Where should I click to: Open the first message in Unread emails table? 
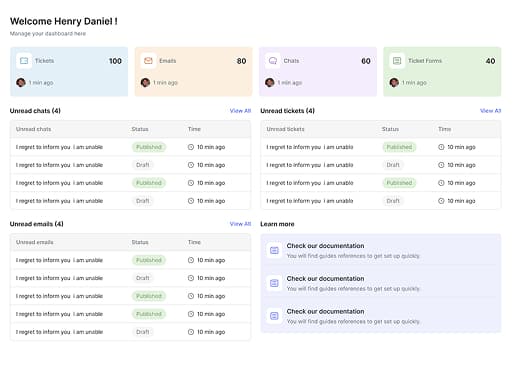point(59,260)
